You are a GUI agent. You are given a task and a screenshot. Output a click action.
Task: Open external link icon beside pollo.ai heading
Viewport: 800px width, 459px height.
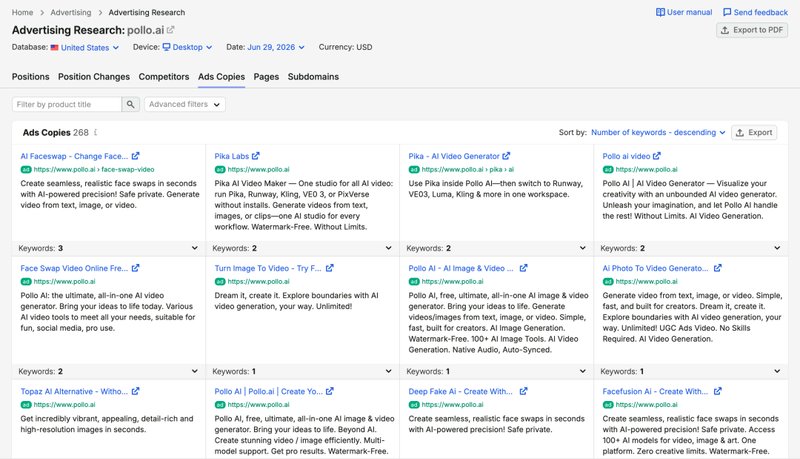(x=170, y=30)
